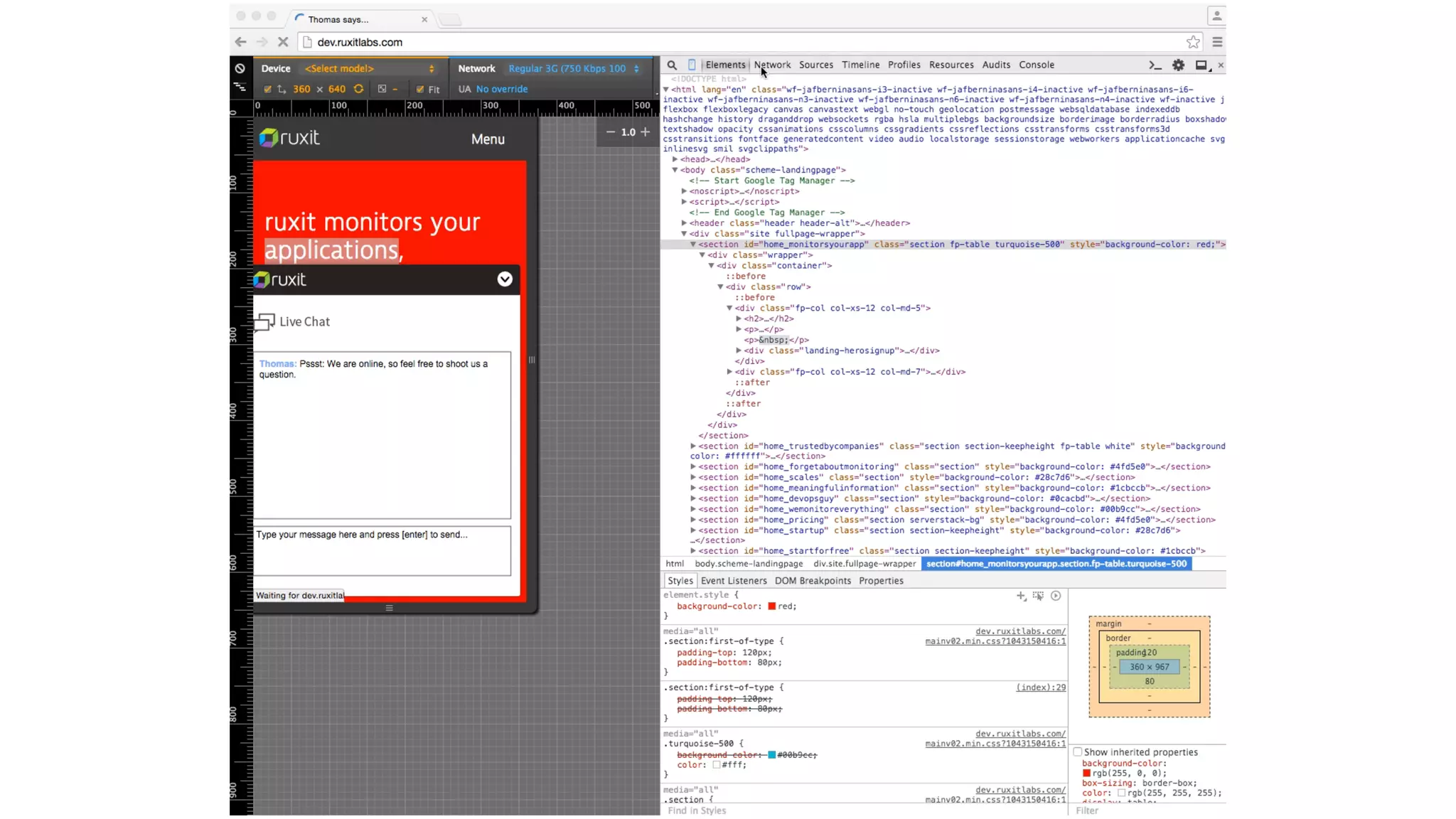Click the dock side icon
The image size is (1456, 819).
1201,65
